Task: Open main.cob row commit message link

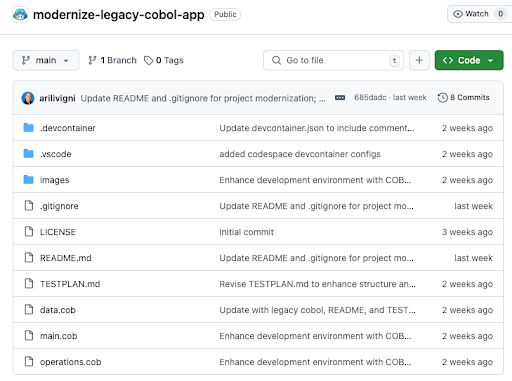Action: 315,336
